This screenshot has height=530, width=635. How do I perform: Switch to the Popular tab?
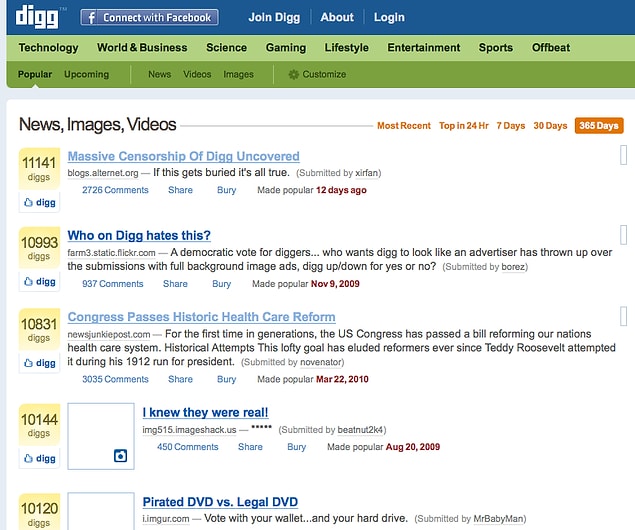pos(35,74)
